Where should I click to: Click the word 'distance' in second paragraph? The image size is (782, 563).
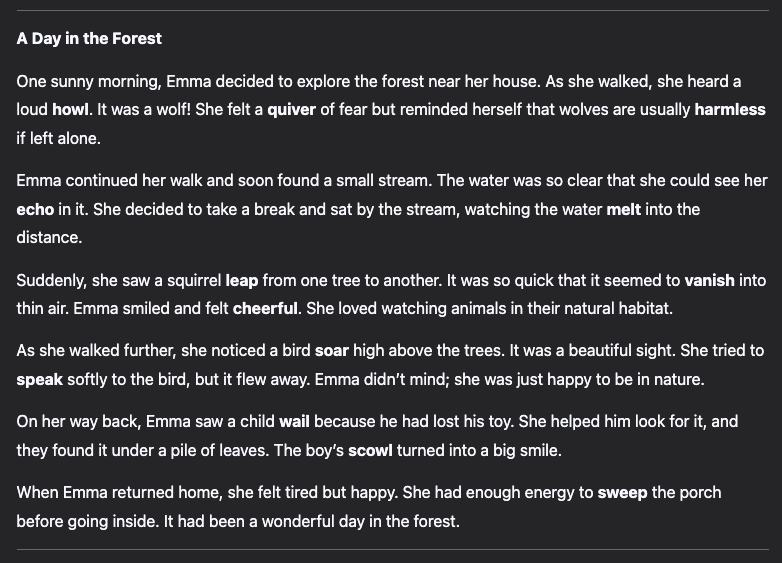(x=48, y=237)
